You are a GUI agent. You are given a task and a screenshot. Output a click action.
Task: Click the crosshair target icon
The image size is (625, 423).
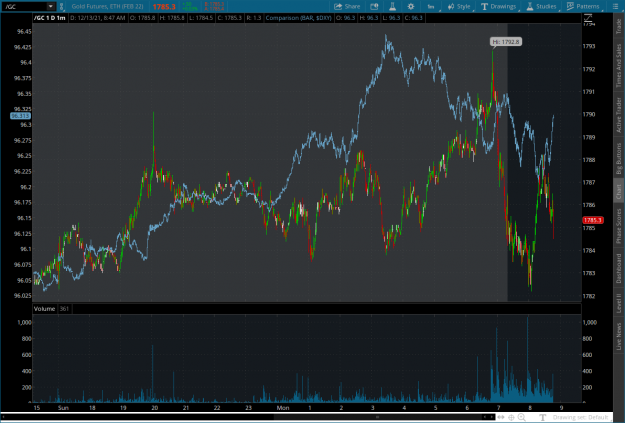coord(511,417)
